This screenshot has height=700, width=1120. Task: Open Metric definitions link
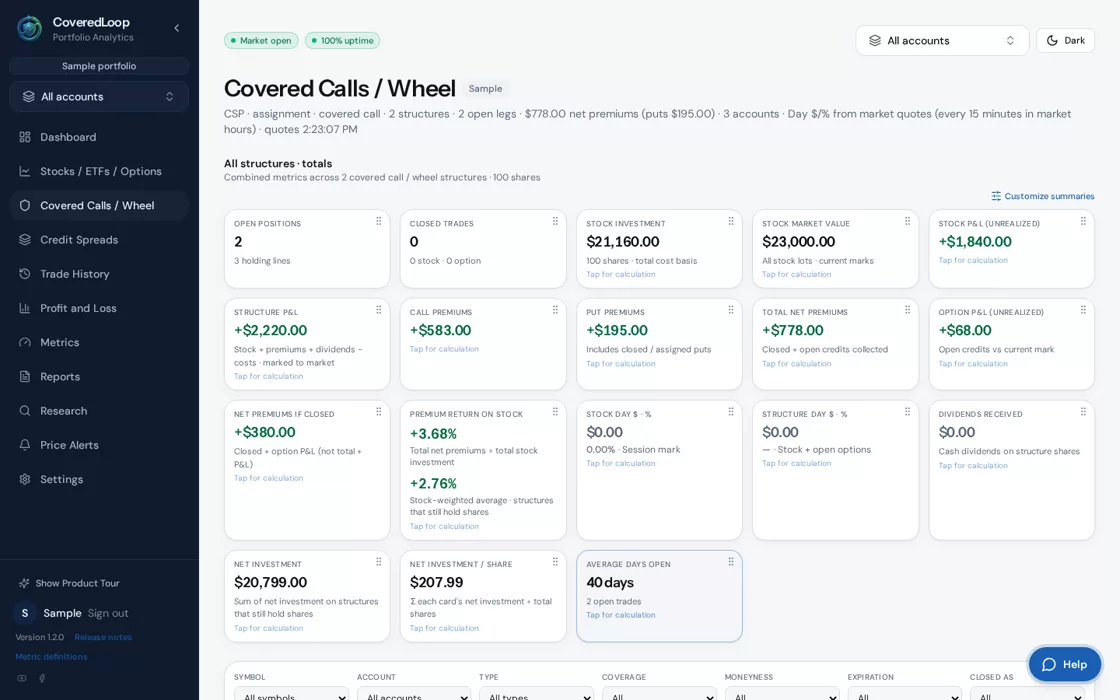pos(51,656)
